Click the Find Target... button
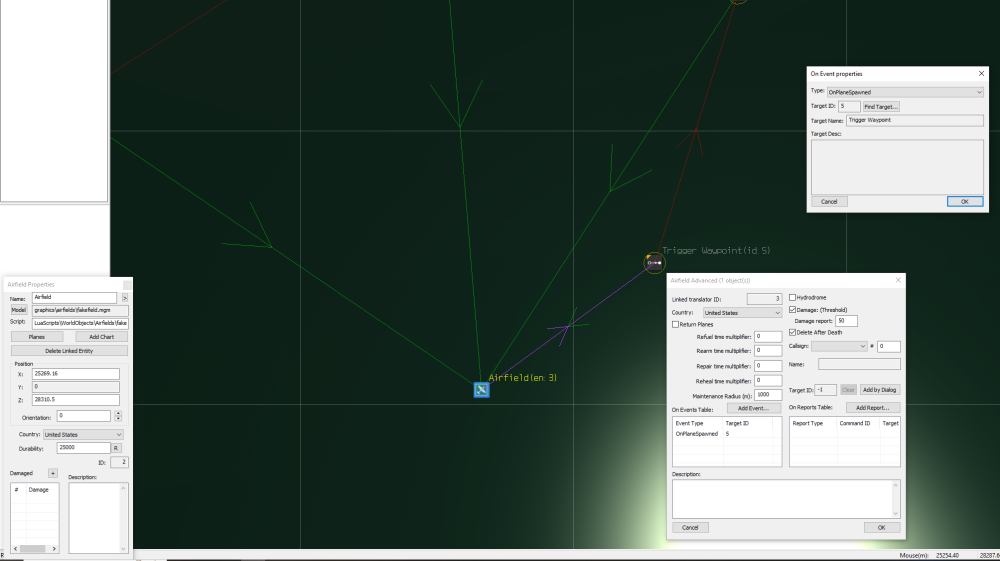 point(881,106)
